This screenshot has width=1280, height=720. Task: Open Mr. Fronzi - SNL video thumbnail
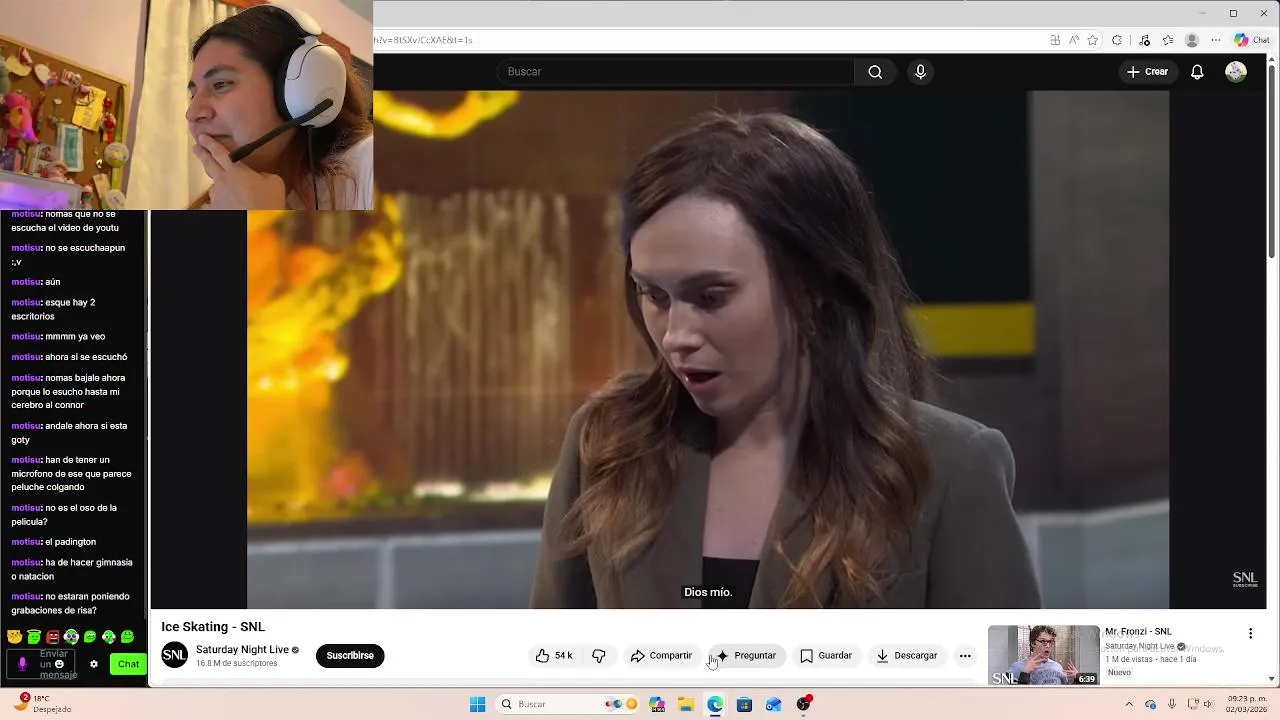point(1043,655)
